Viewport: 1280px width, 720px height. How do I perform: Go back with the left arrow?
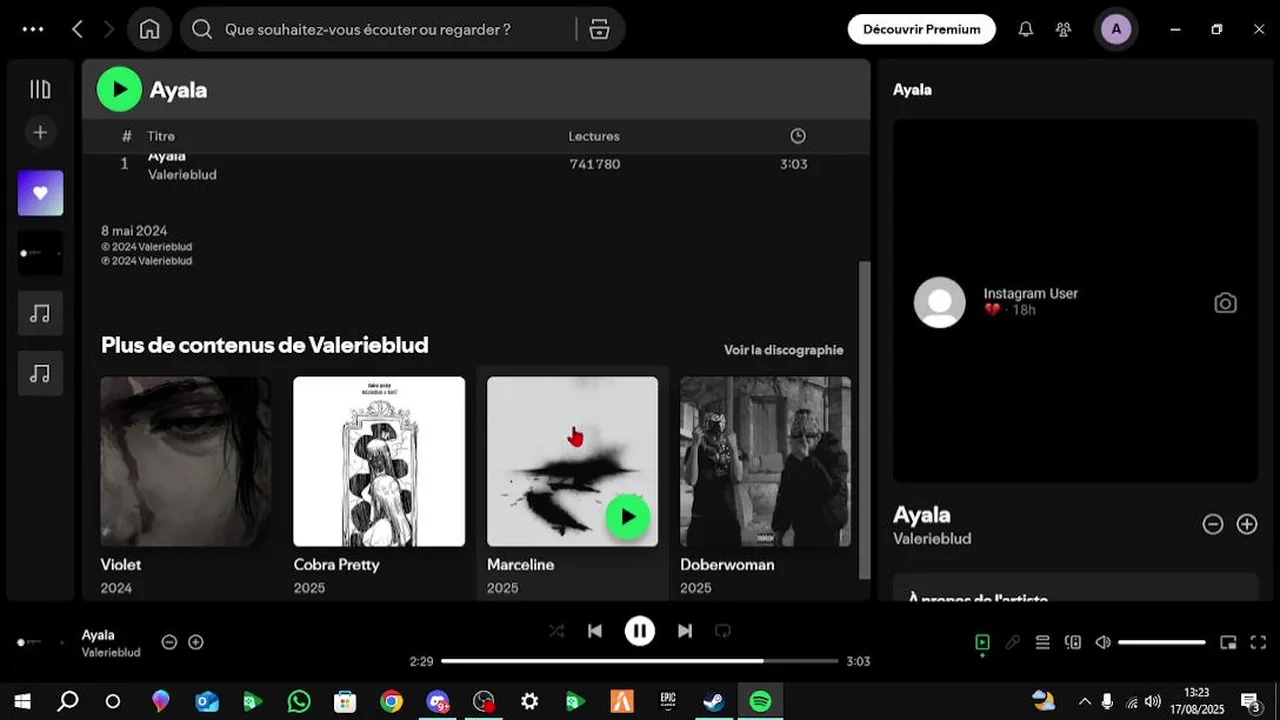click(x=77, y=29)
